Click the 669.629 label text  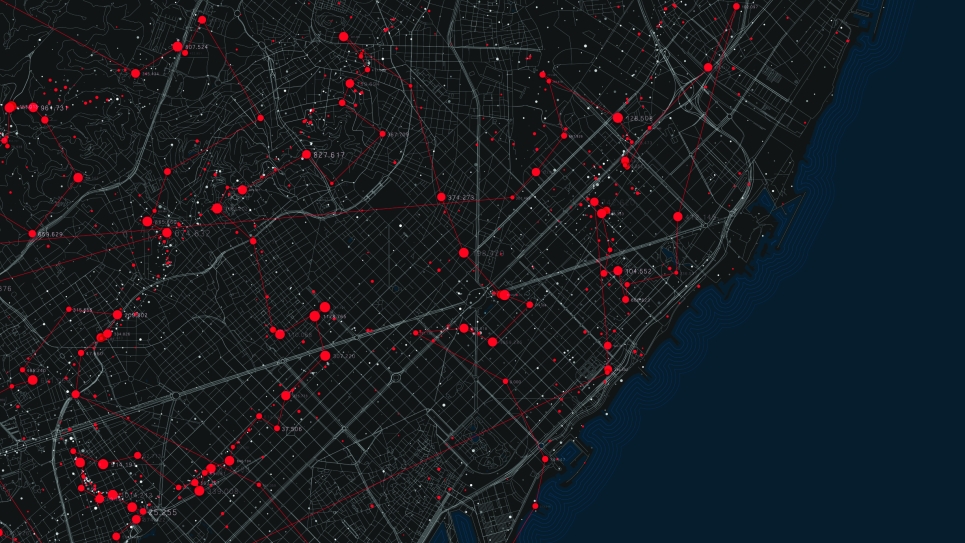pyautogui.click(x=50, y=234)
